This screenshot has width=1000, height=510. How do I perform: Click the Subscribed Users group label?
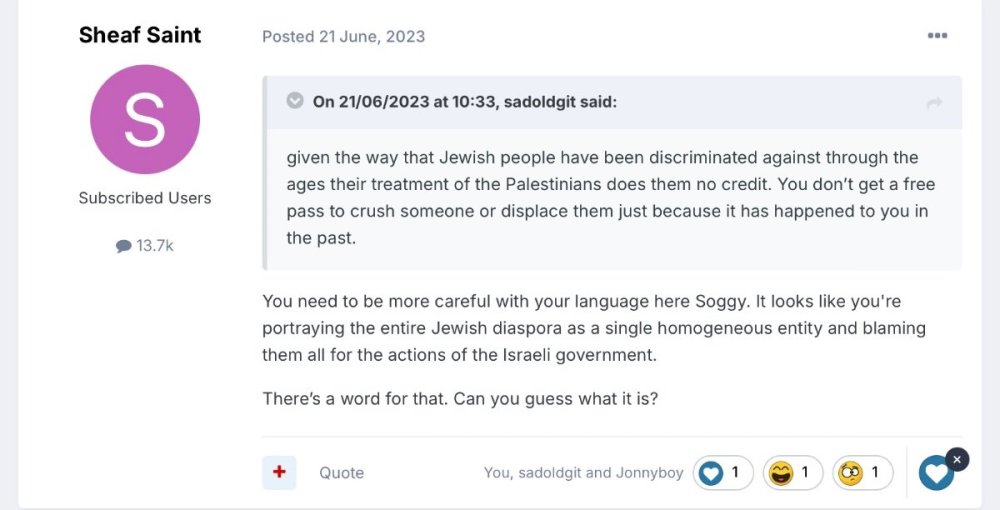tap(145, 198)
